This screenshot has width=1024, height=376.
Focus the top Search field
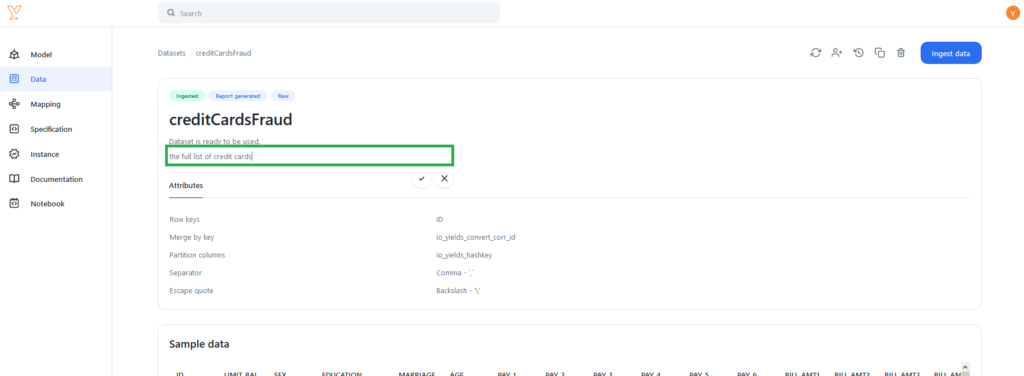coord(329,13)
